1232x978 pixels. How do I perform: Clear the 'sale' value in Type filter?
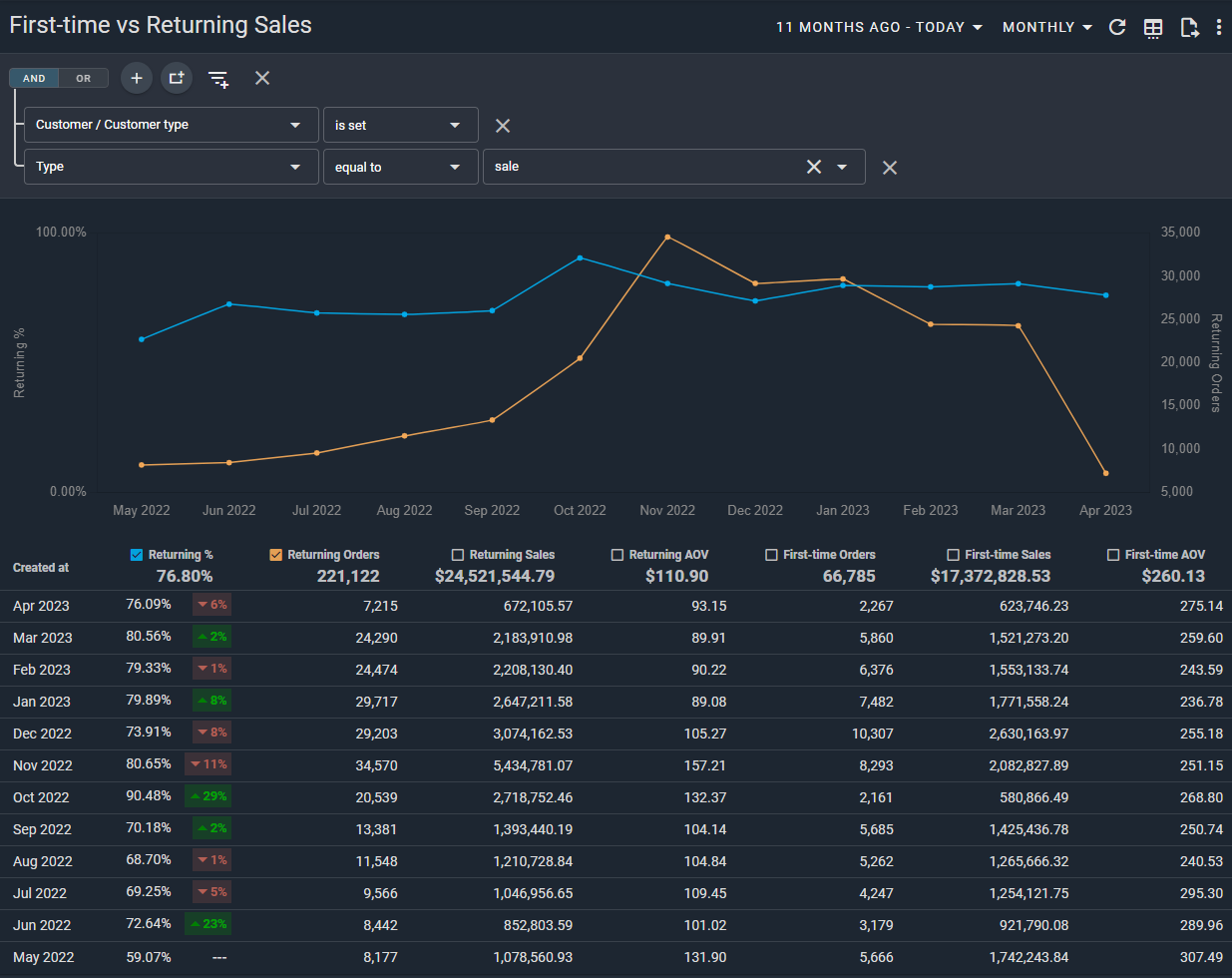(814, 167)
